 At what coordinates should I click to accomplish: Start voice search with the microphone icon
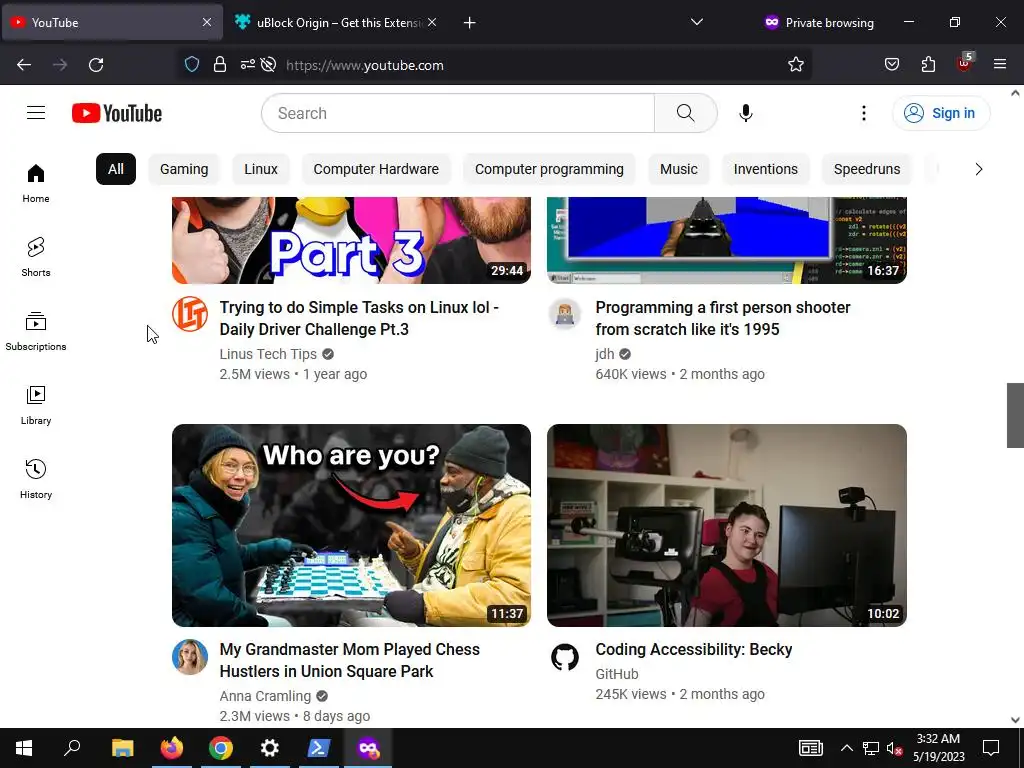tap(746, 113)
